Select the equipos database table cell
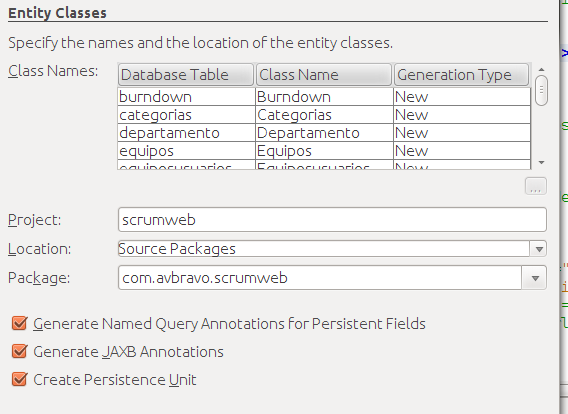This screenshot has width=568, height=414. (187, 151)
